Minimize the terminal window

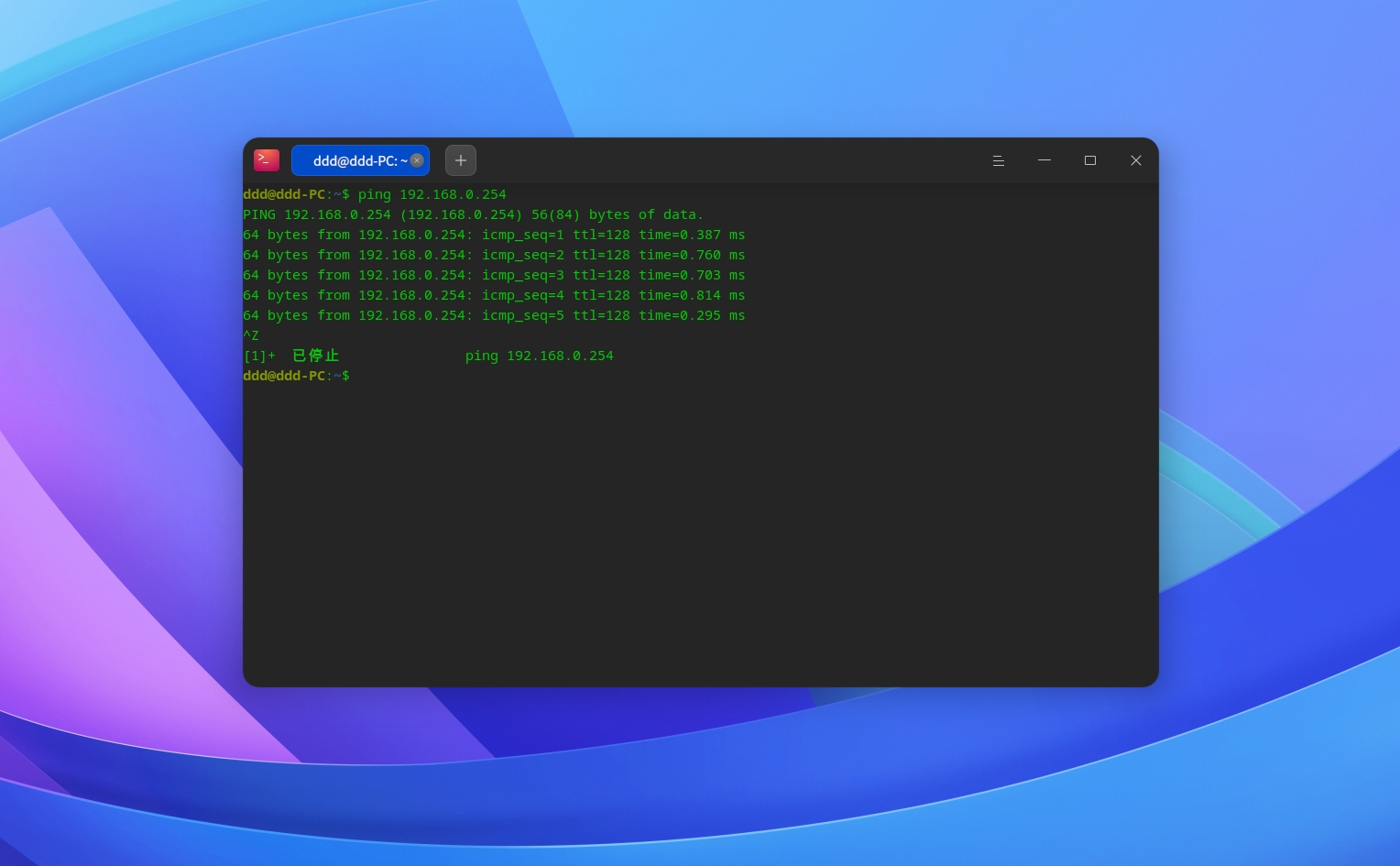[x=1045, y=160]
